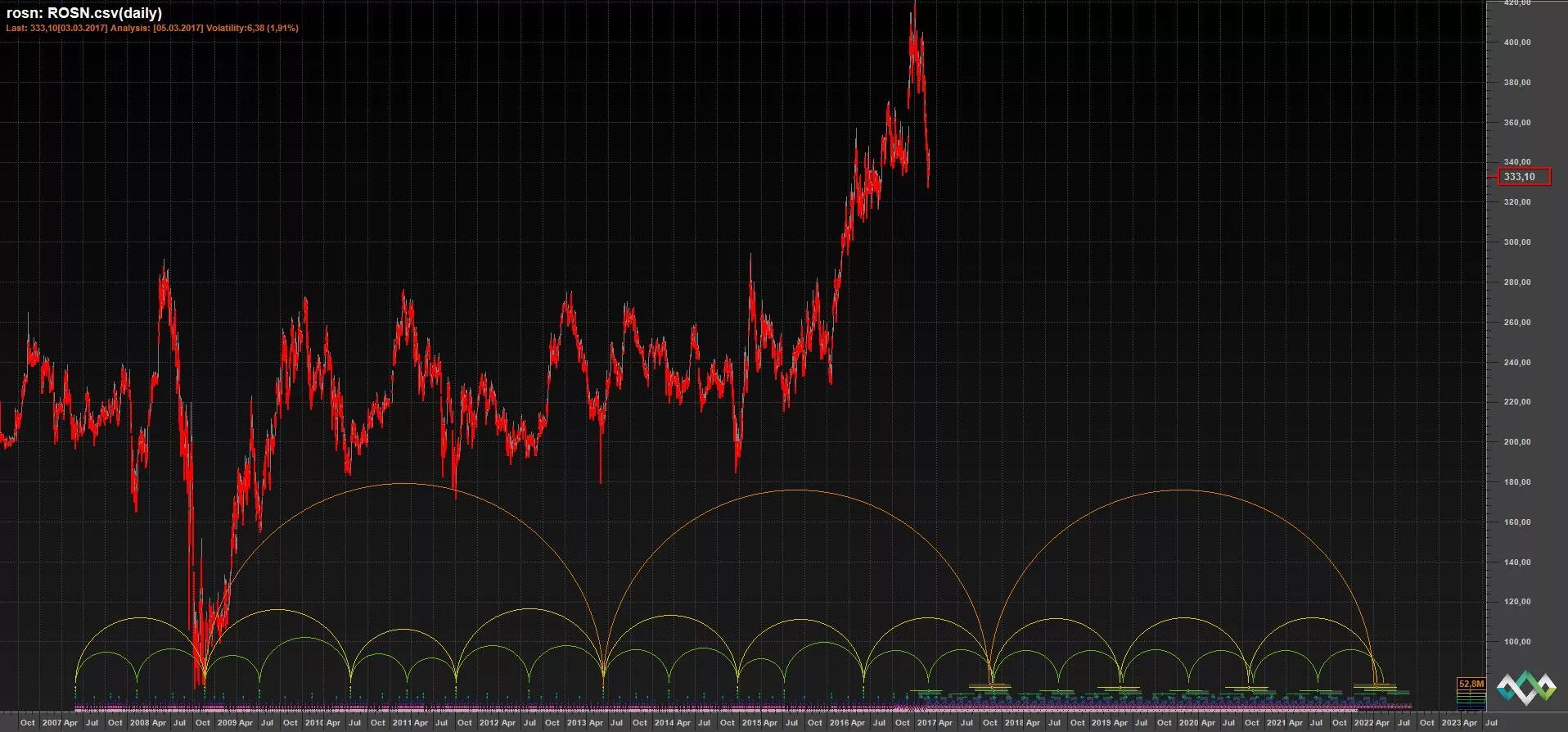Click the 52,8M volume indicator box
This screenshot has width=1568, height=732.
[x=1471, y=684]
